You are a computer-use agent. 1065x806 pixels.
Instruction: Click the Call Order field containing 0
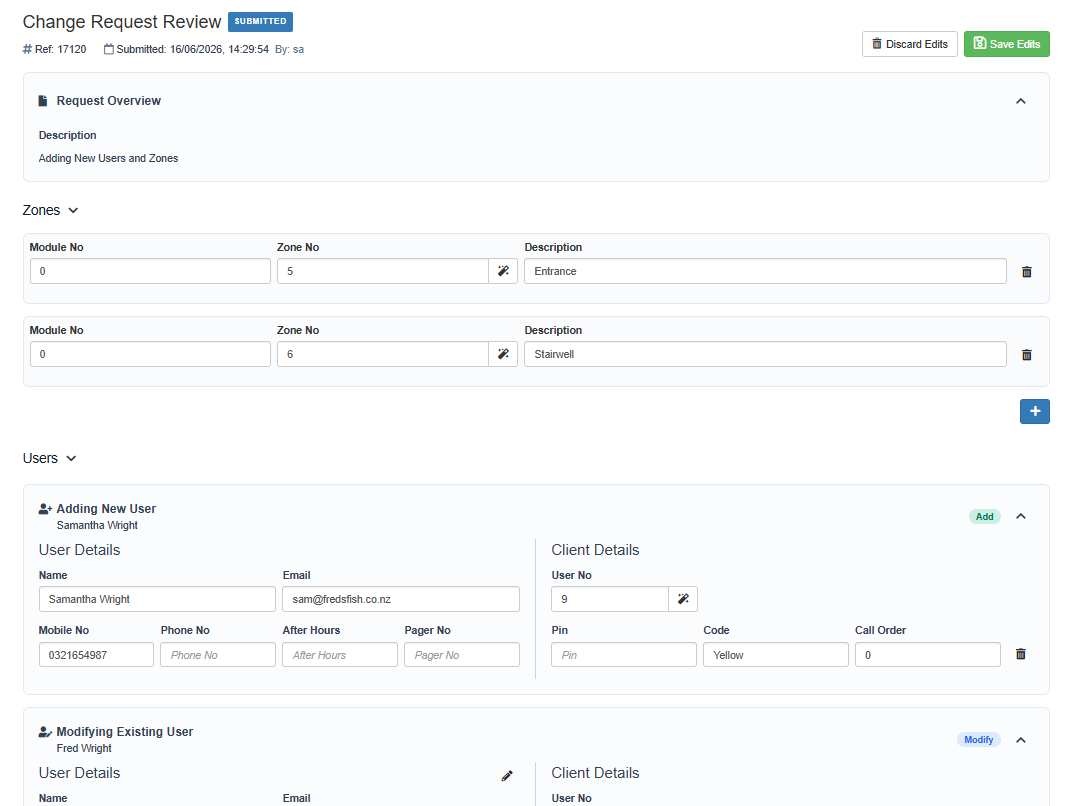tap(927, 655)
